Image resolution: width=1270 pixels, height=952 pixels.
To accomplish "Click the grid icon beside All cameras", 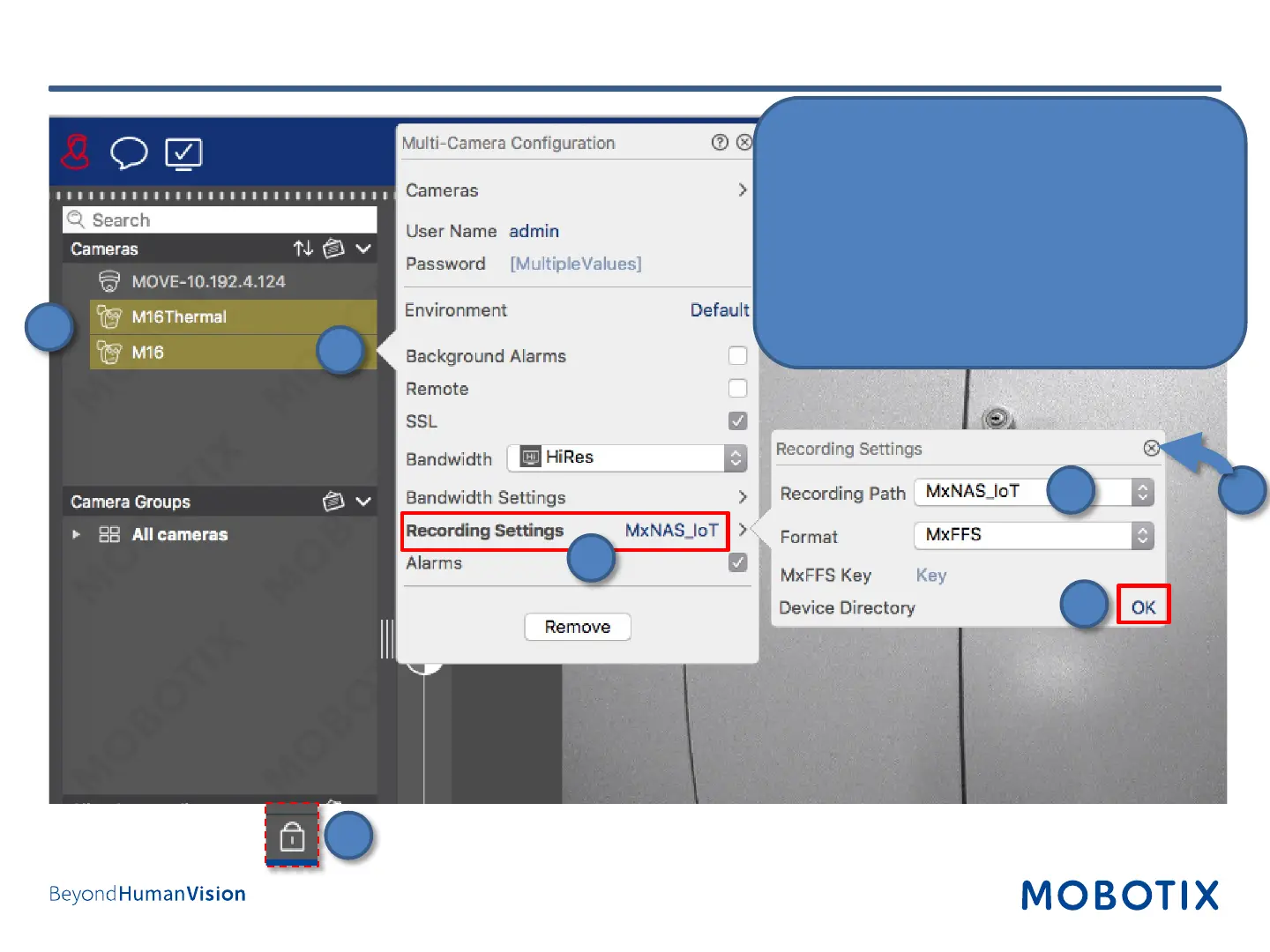I will coord(109,534).
